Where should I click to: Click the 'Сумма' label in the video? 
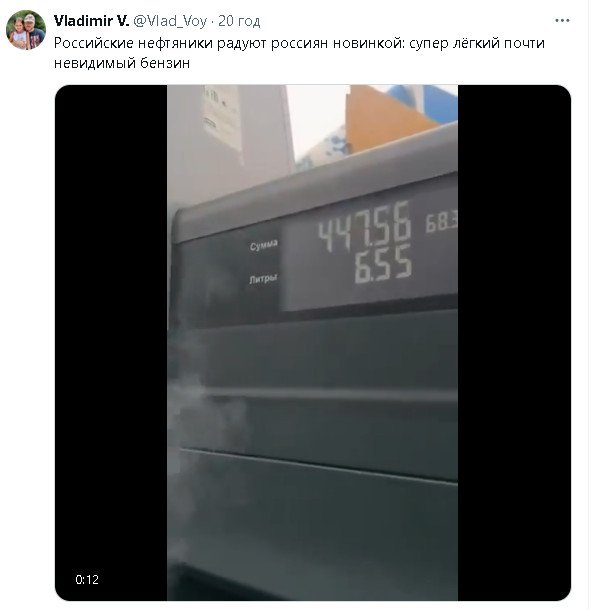point(264,245)
